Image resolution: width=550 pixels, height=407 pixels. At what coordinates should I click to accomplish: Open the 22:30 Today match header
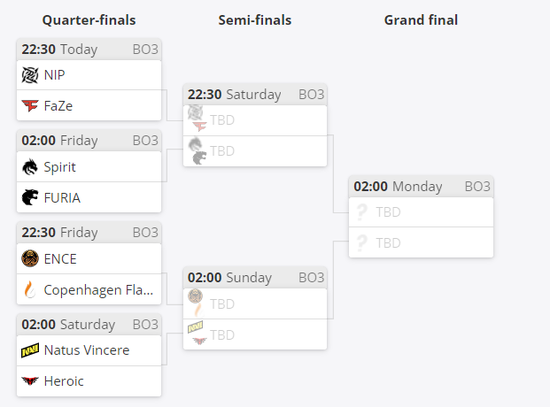click(x=89, y=49)
